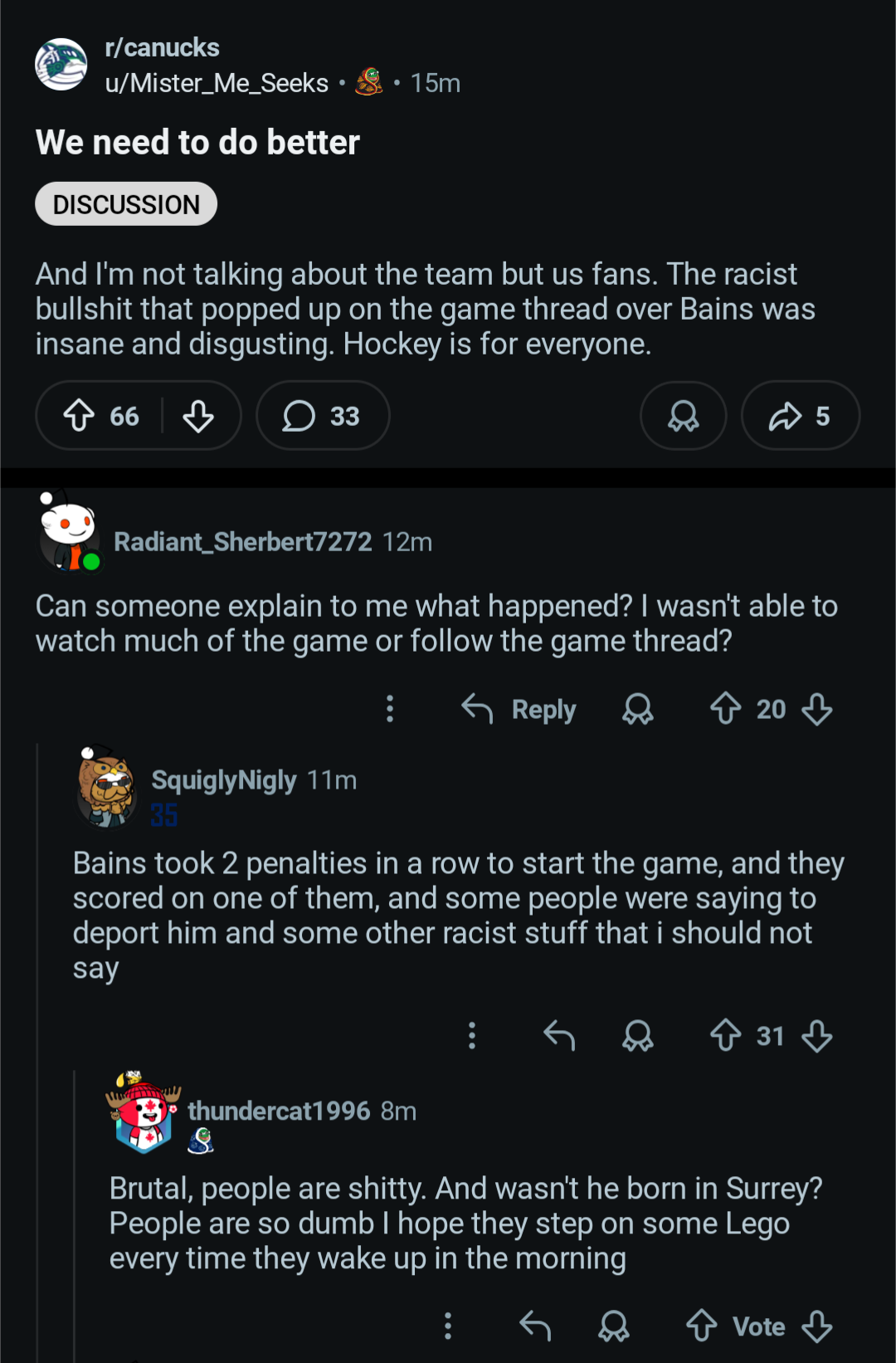Downvote thundercat1996's comment

click(817, 1326)
